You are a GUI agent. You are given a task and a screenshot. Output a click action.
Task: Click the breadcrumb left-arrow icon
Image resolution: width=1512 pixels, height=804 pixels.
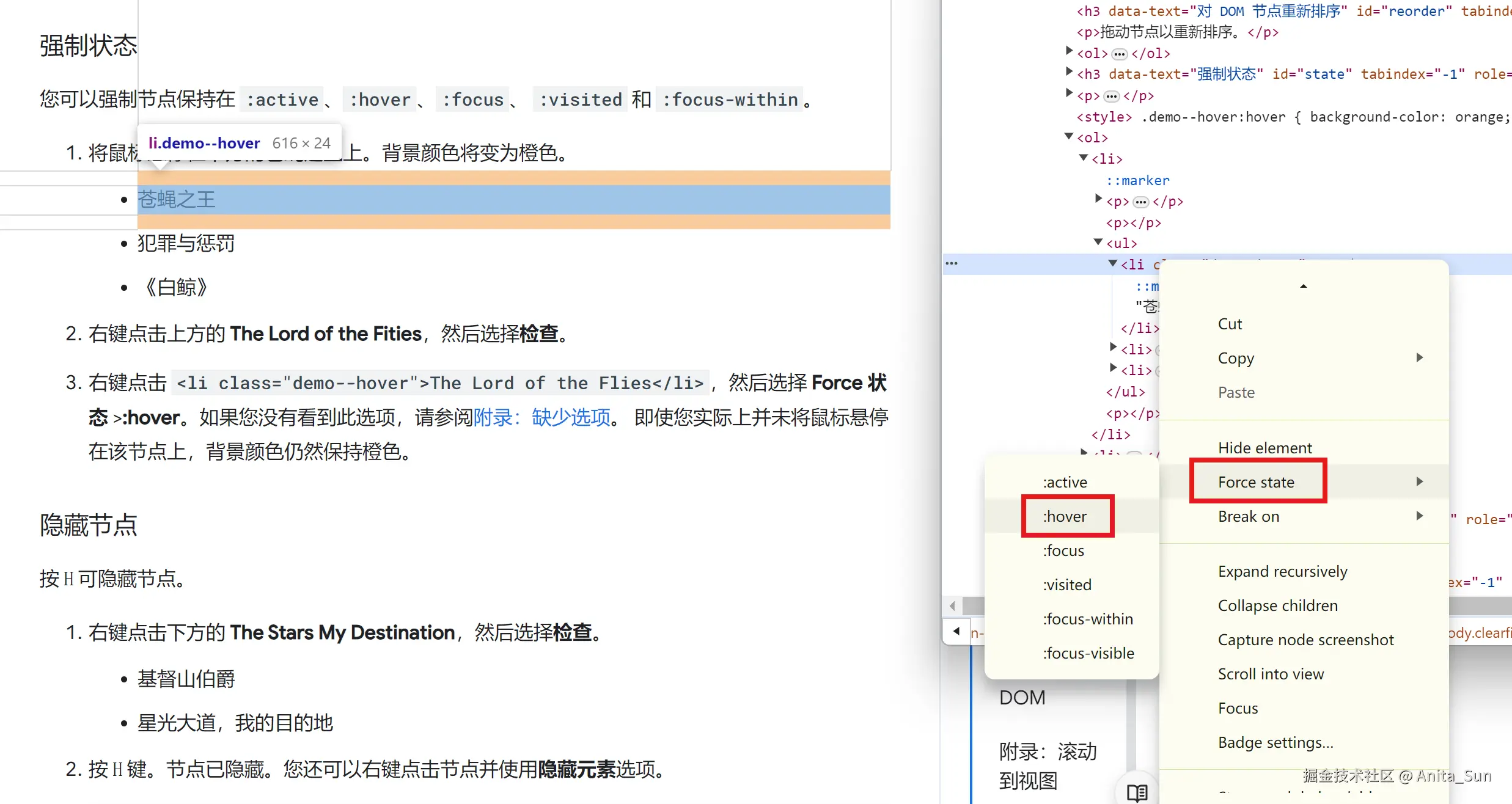click(957, 631)
